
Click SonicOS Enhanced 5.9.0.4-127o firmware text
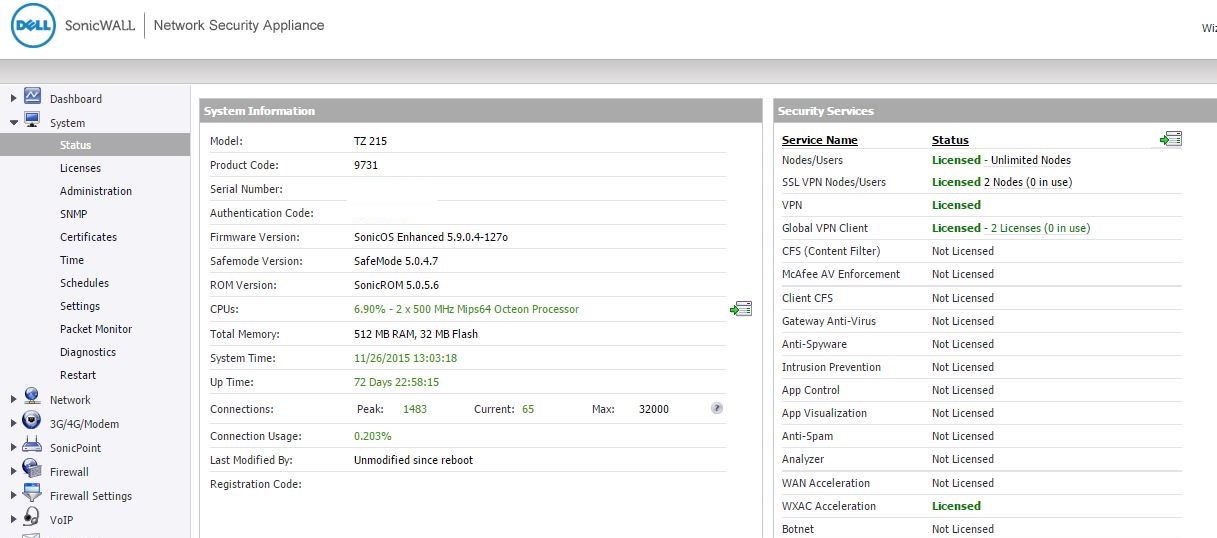click(x=431, y=237)
